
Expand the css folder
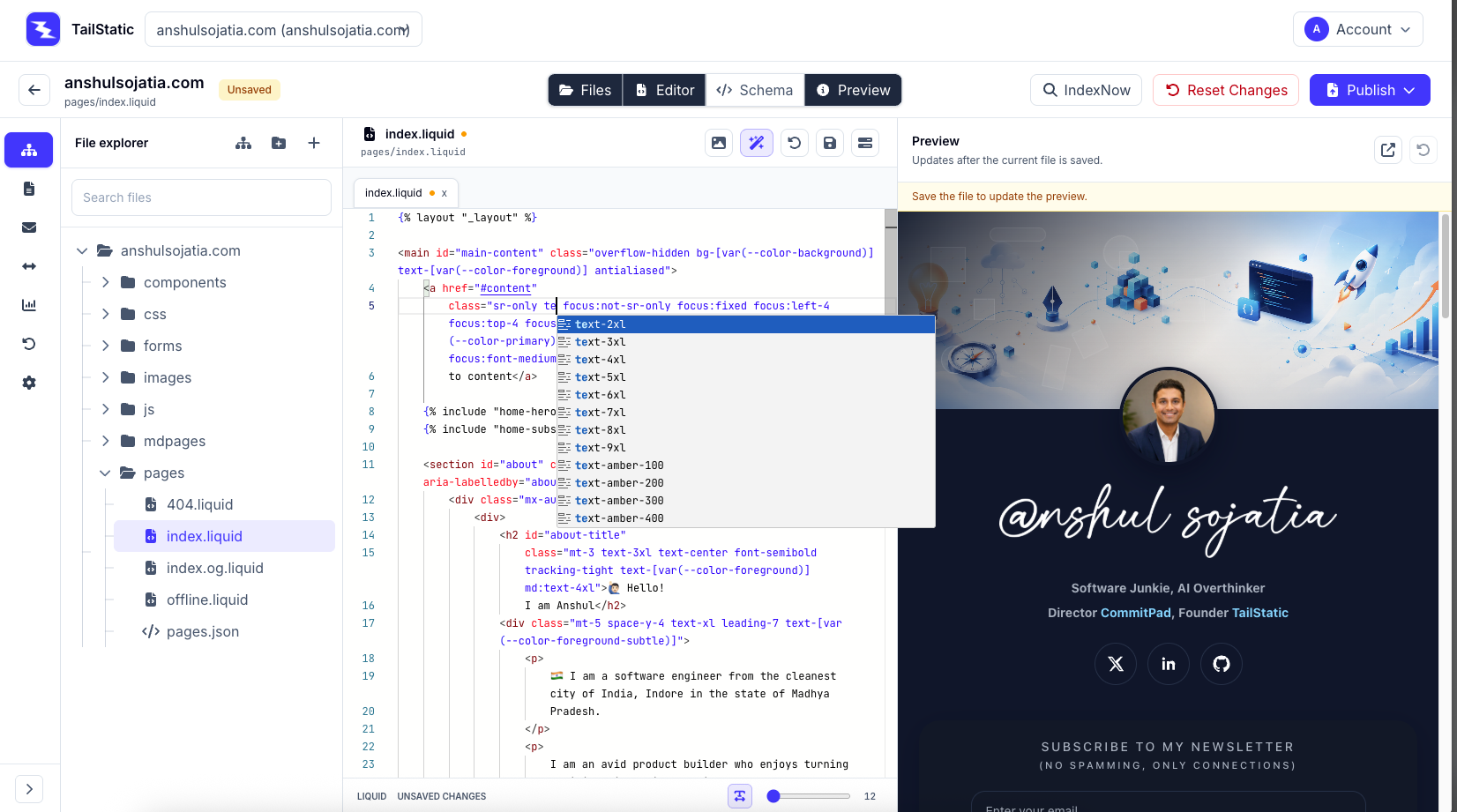click(105, 314)
